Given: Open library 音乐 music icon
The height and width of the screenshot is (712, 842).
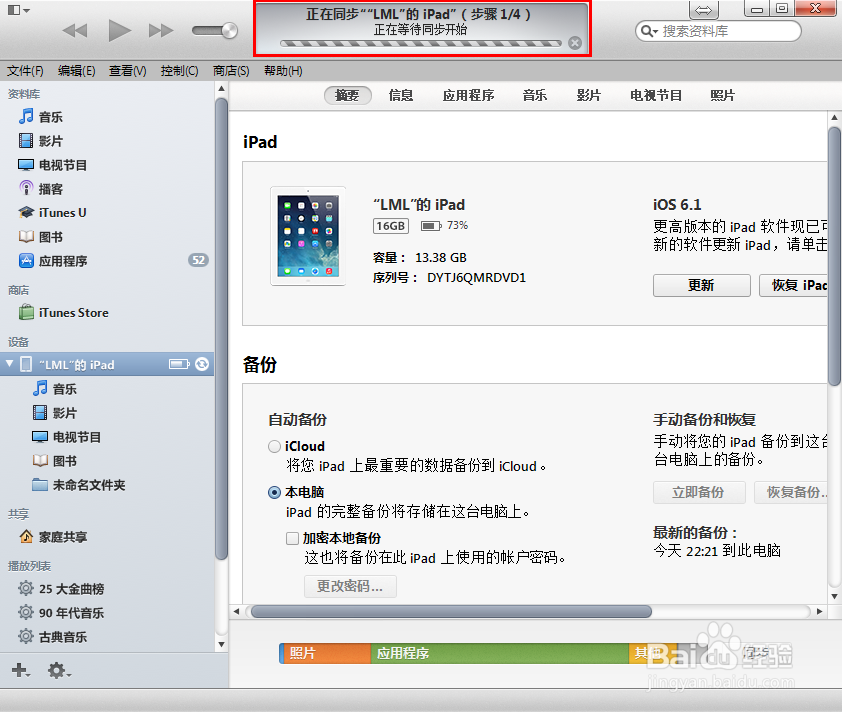Looking at the screenshot, I should 26,116.
